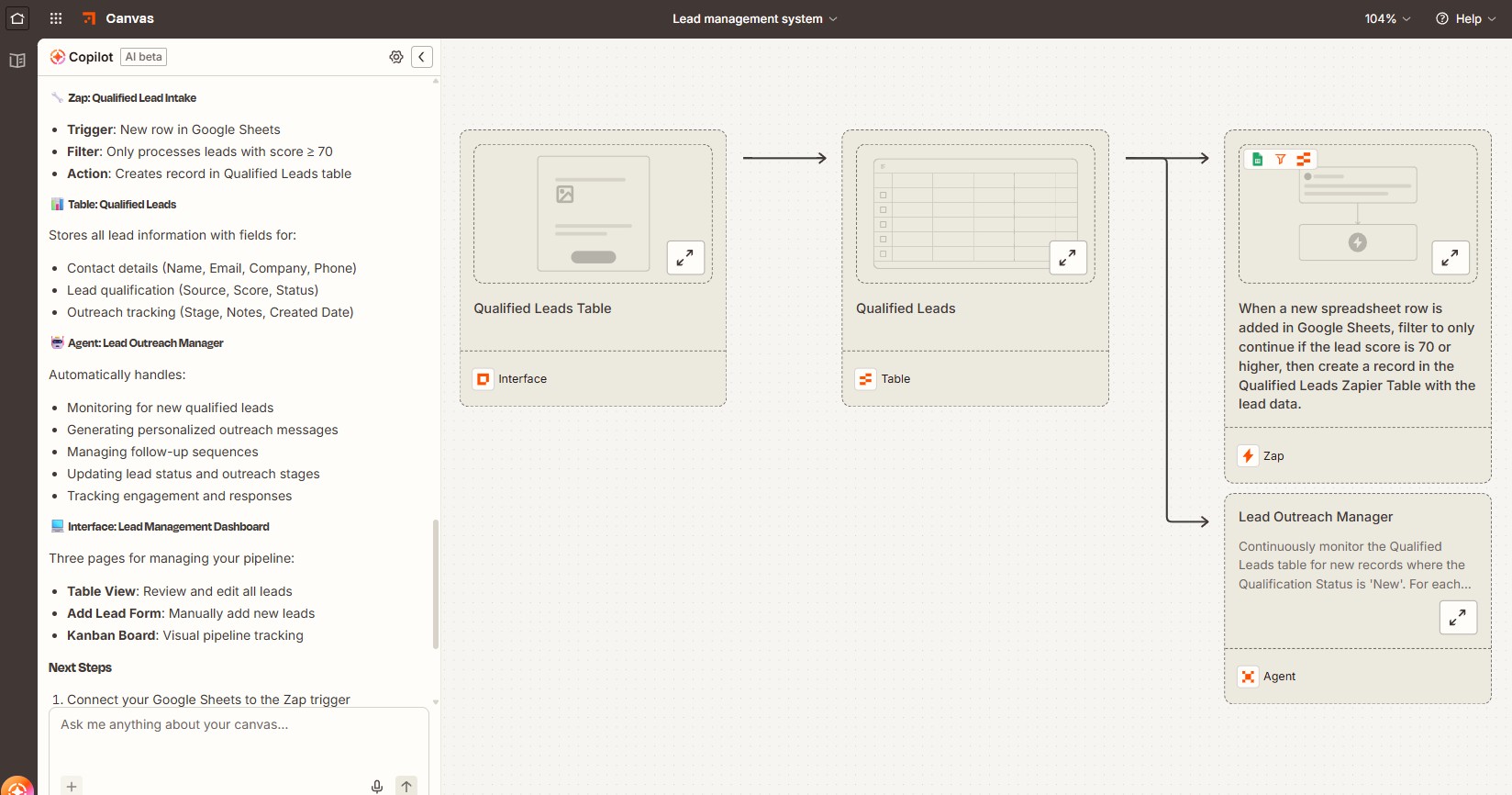Click the Table View bullet item

pos(180,591)
